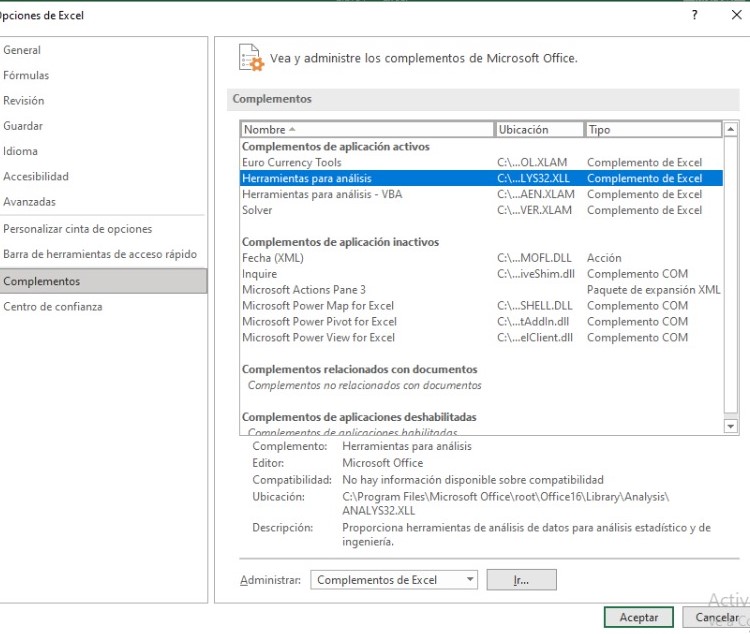Screen dimensions: 750x634
Task: Click Complementos de aplicaciones deshabilitadas heading
Action: click(x=359, y=417)
